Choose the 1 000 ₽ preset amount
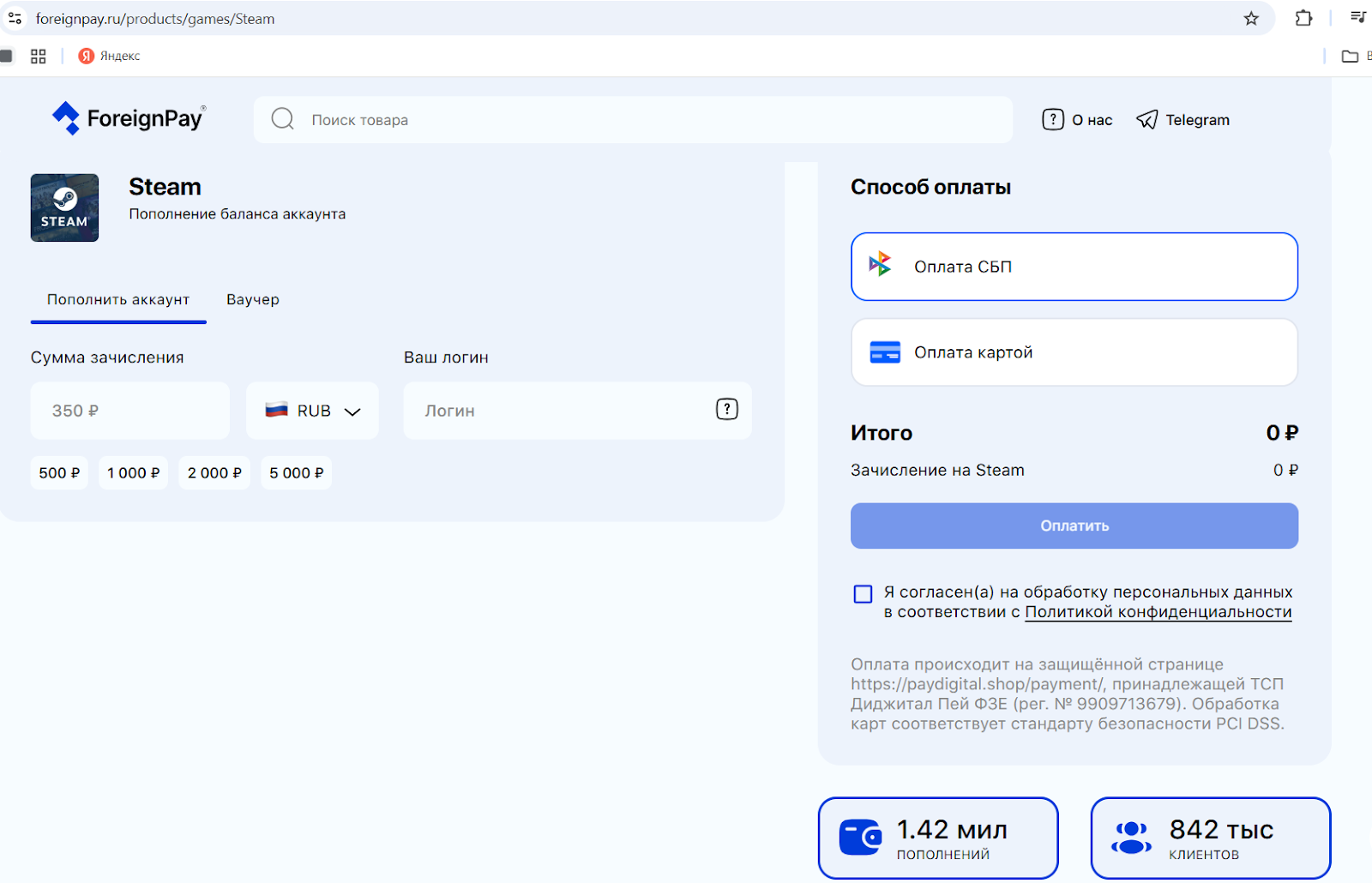Viewport: 1372px width, 883px height. [x=133, y=473]
